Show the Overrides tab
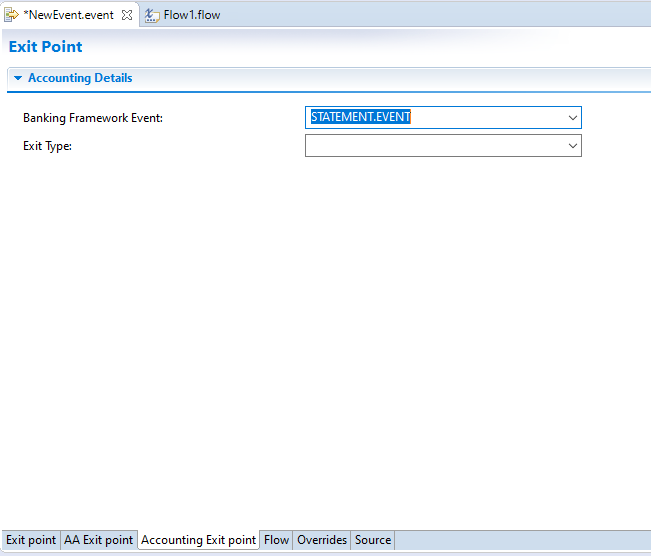Viewport: 651px width, 556px height. (322, 540)
